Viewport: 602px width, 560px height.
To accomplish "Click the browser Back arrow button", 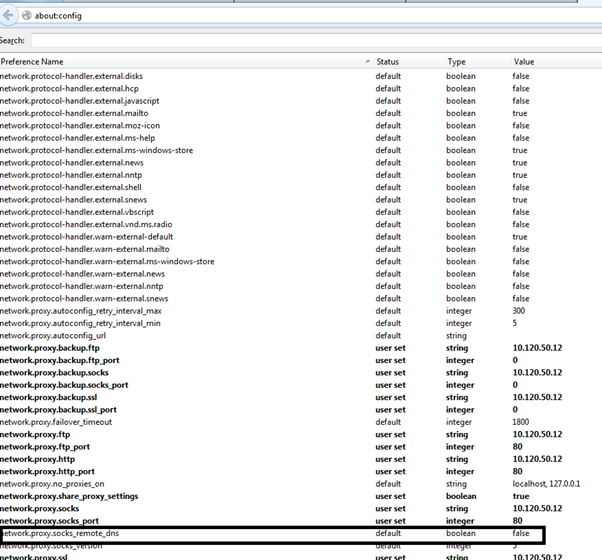I will 8,16.
